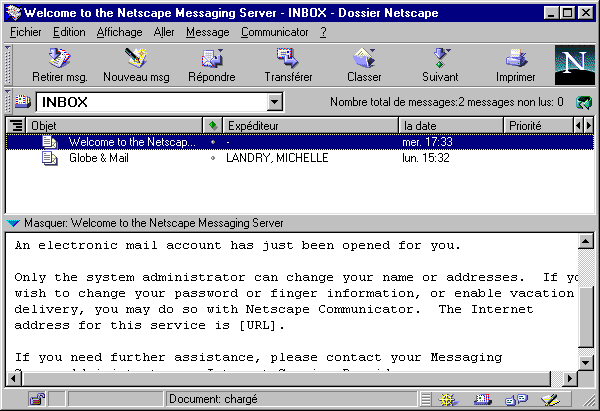Select the Globe & Mail message subject
The height and width of the screenshot is (411, 600).
click(x=99, y=158)
